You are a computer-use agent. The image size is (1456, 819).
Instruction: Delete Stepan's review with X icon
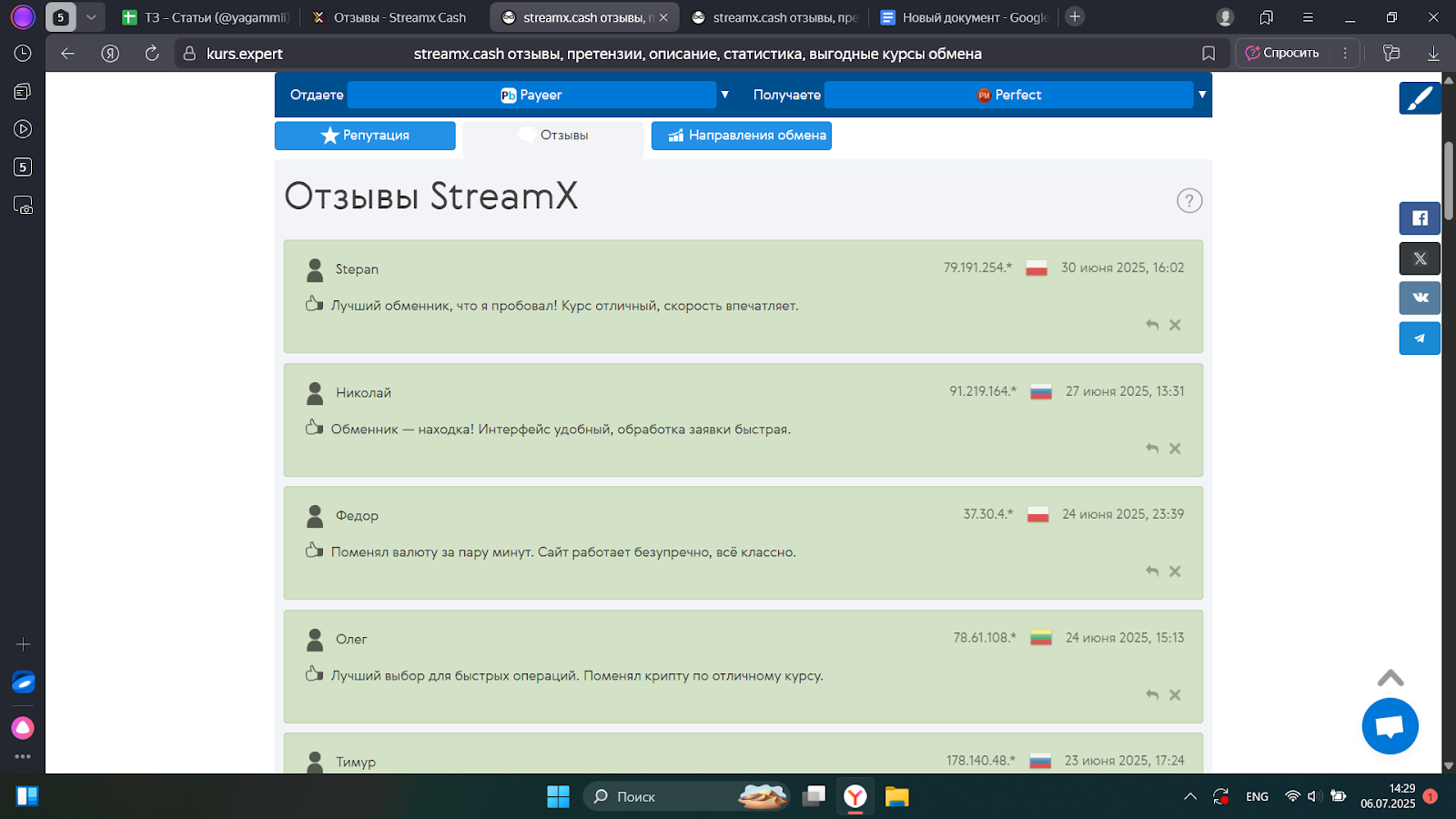coord(1175,325)
